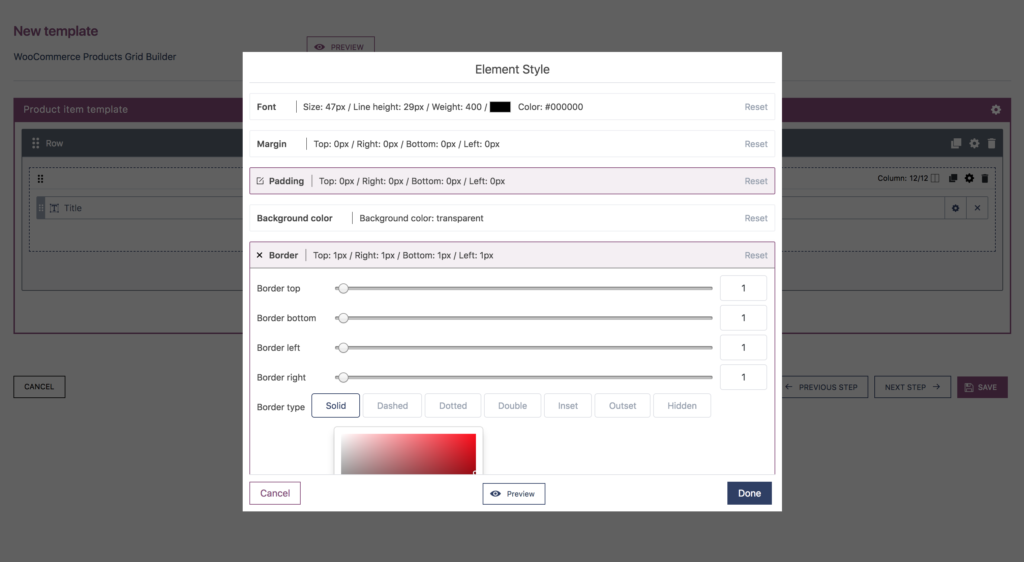Focus the Border top value field
The width and height of the screenshot is (1024, 562).
click(743, 288)
